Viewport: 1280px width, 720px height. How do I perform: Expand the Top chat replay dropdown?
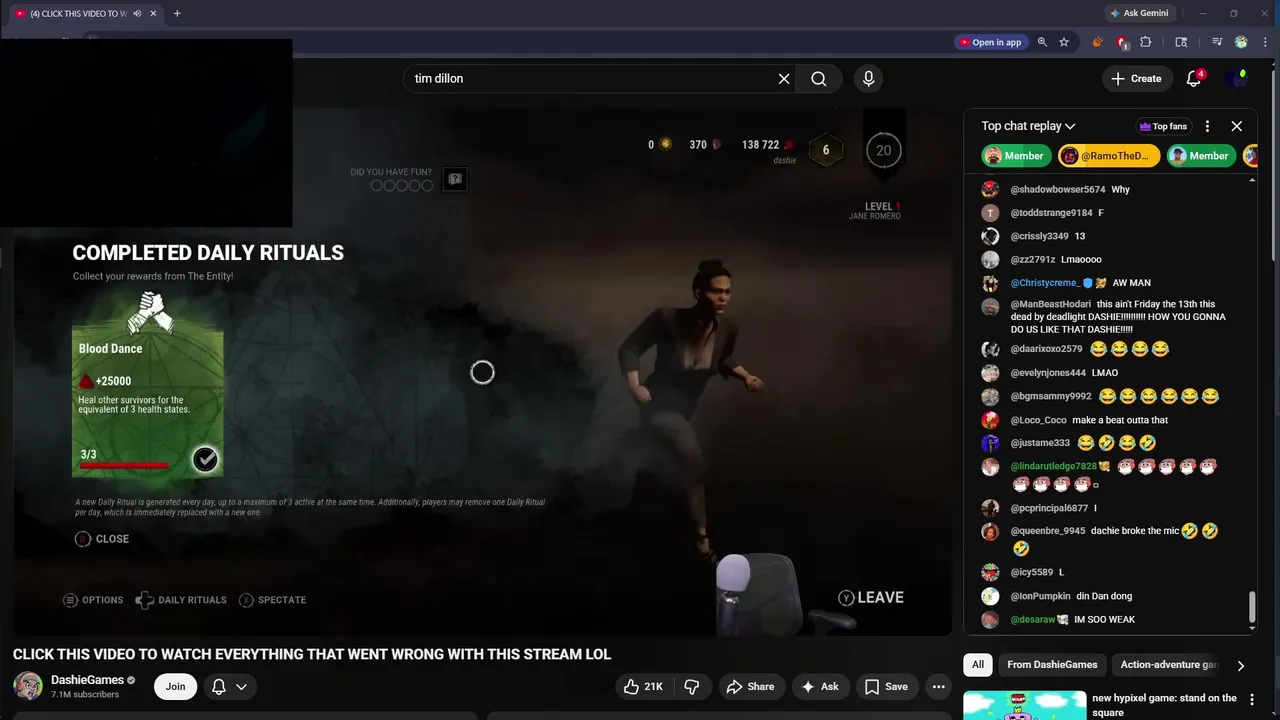click(x=1028, y=126)
